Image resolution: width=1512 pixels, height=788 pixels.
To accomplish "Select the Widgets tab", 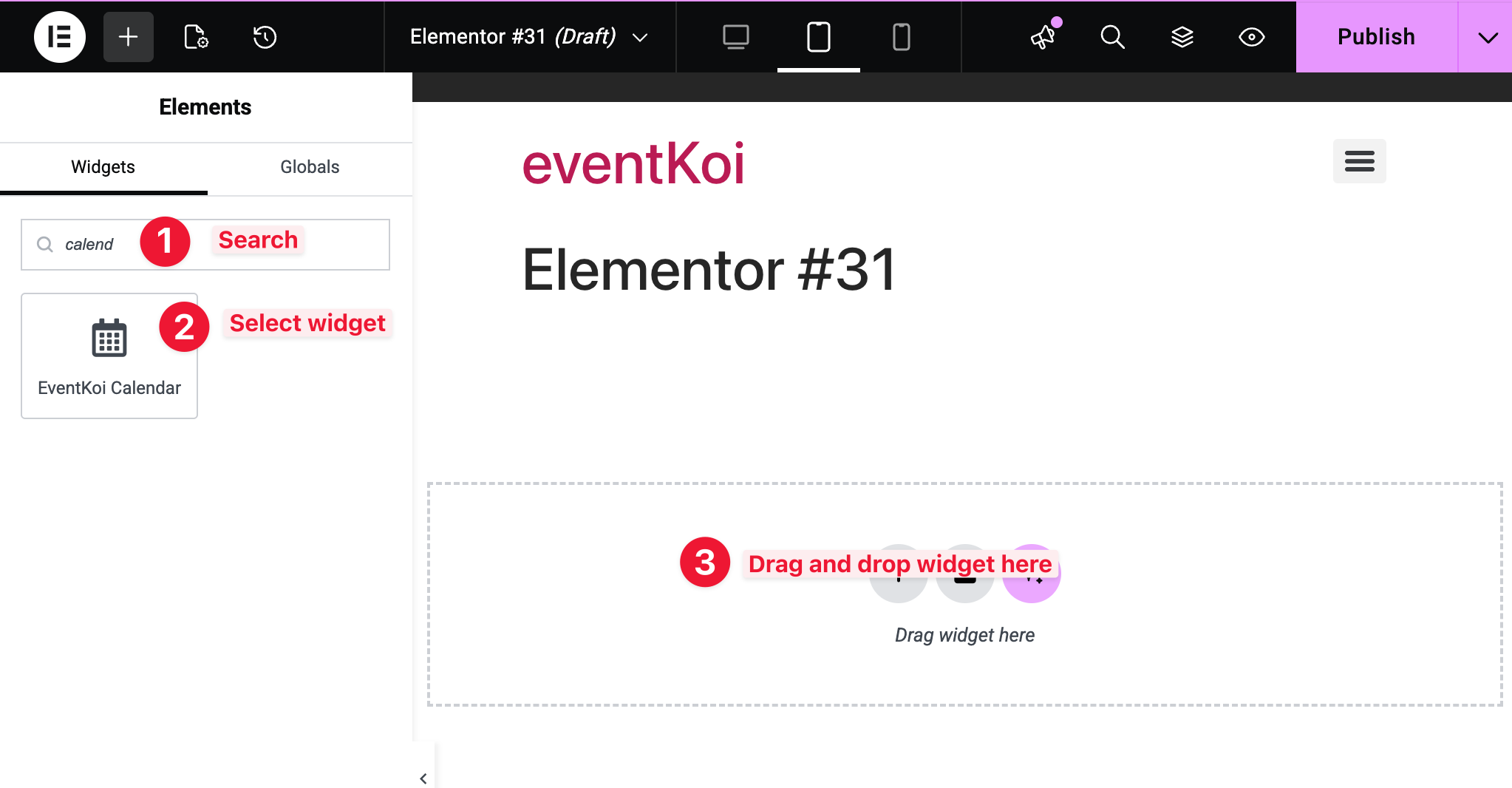I will pyautogui.click(x=103, y=167).
